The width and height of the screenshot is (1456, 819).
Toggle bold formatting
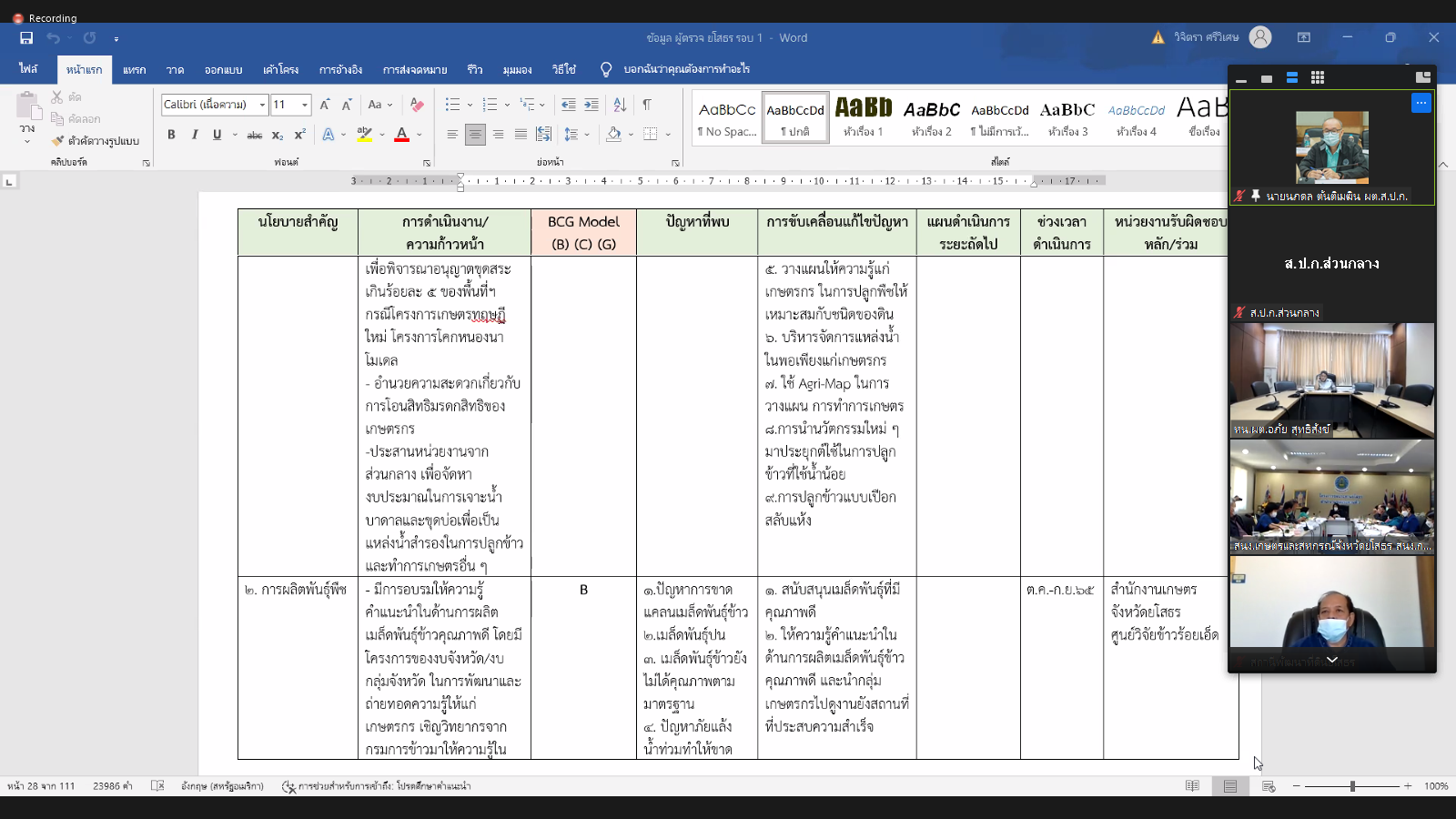tap(171, 135)
